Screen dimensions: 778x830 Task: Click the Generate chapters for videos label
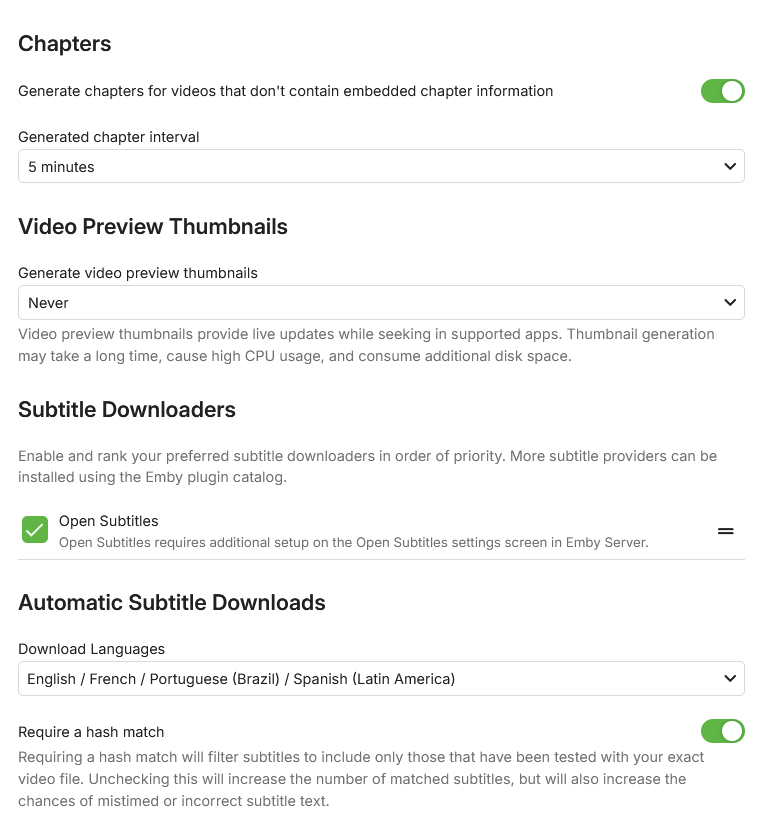tap(285, 91)
